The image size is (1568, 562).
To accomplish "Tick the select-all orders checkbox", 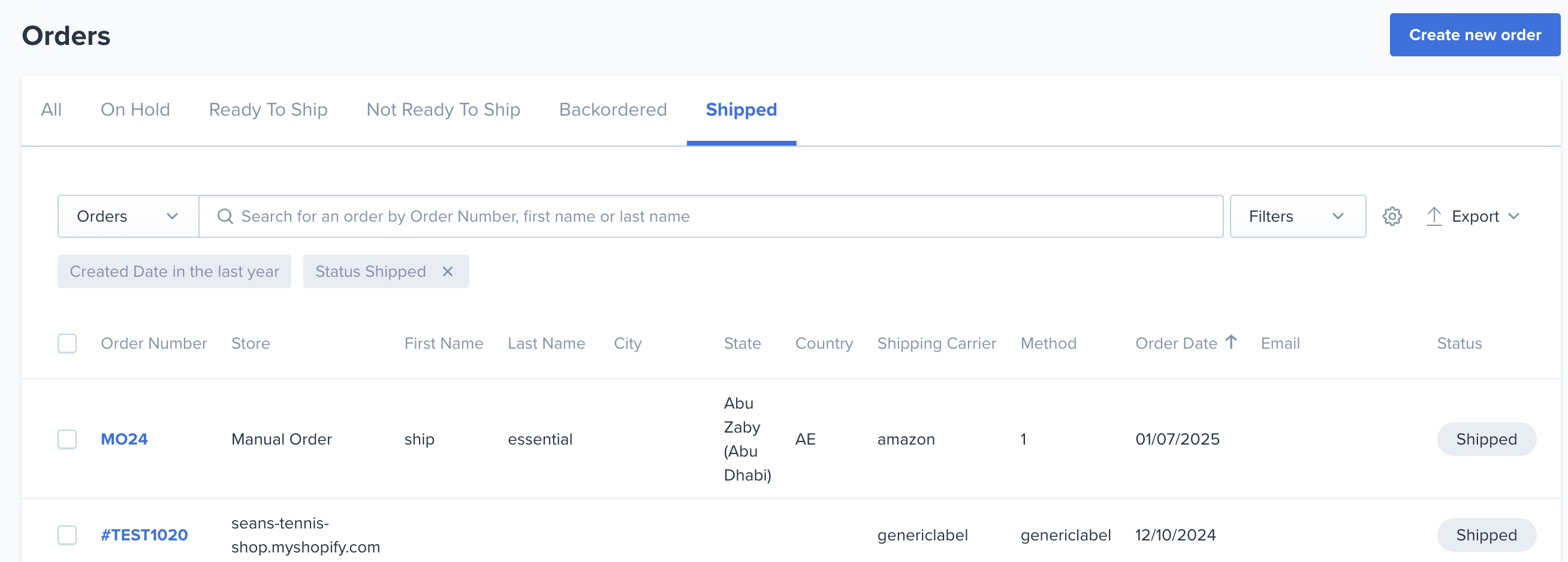I will coord(67,344).
